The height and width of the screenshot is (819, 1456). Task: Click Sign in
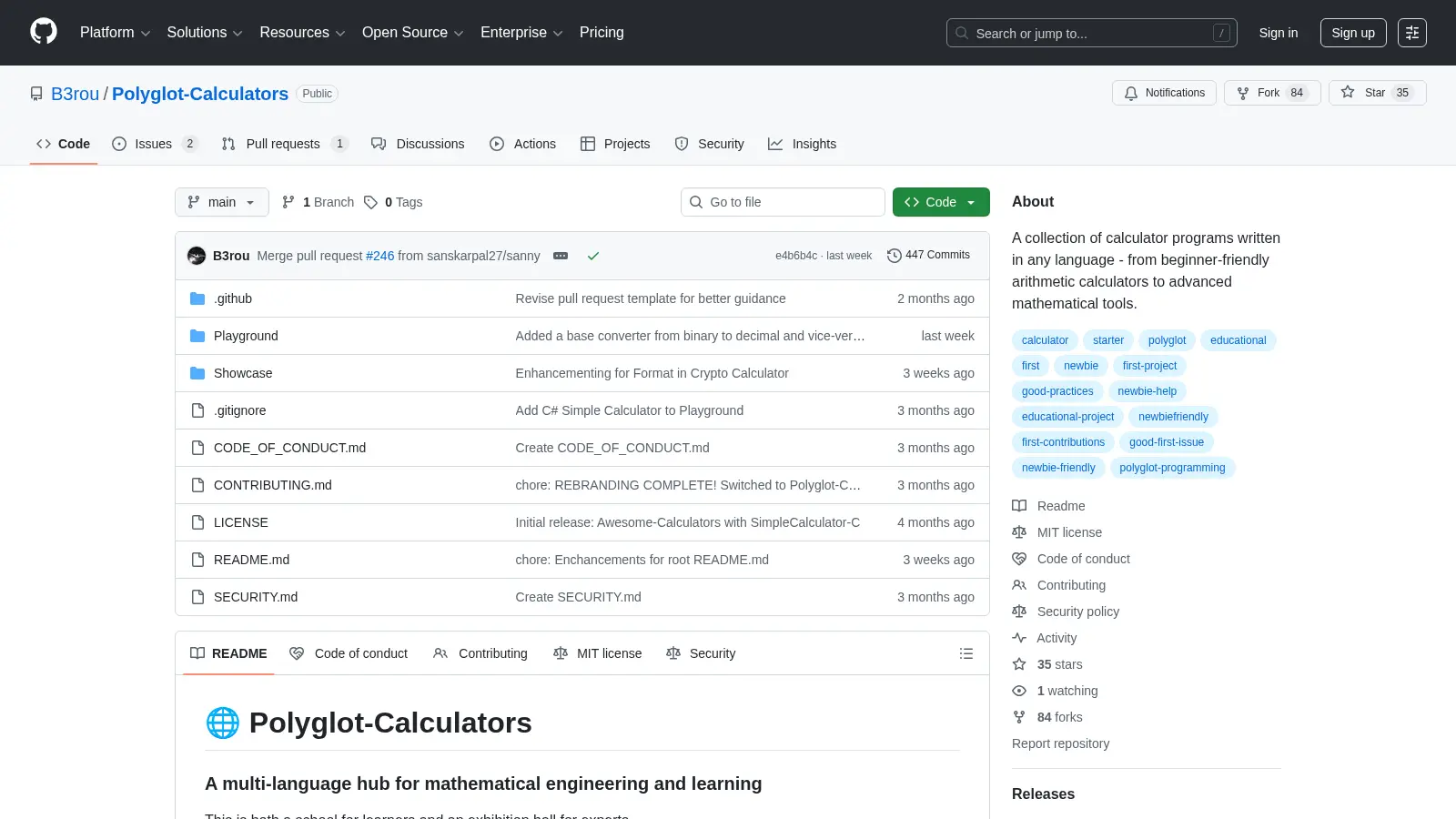(1279, 33)
